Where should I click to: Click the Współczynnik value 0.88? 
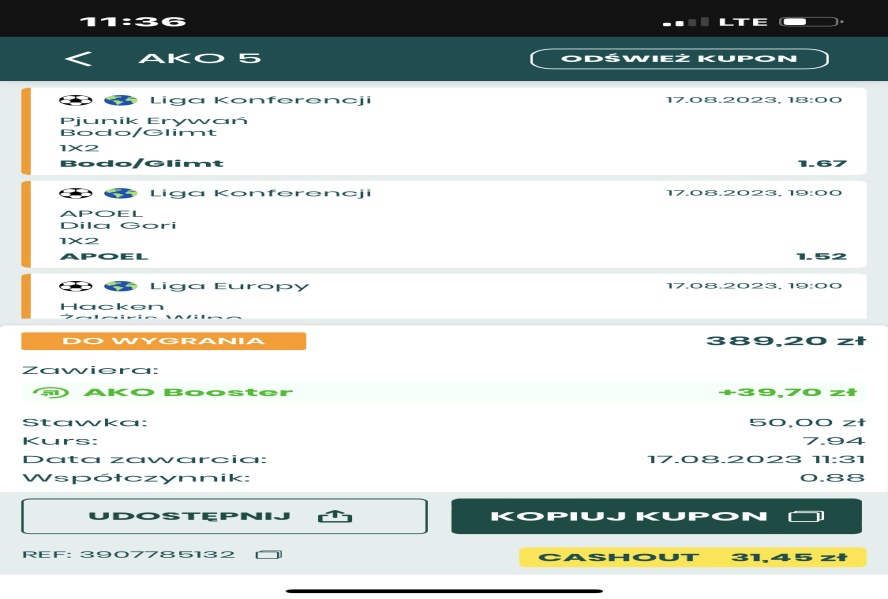[832, 478]
